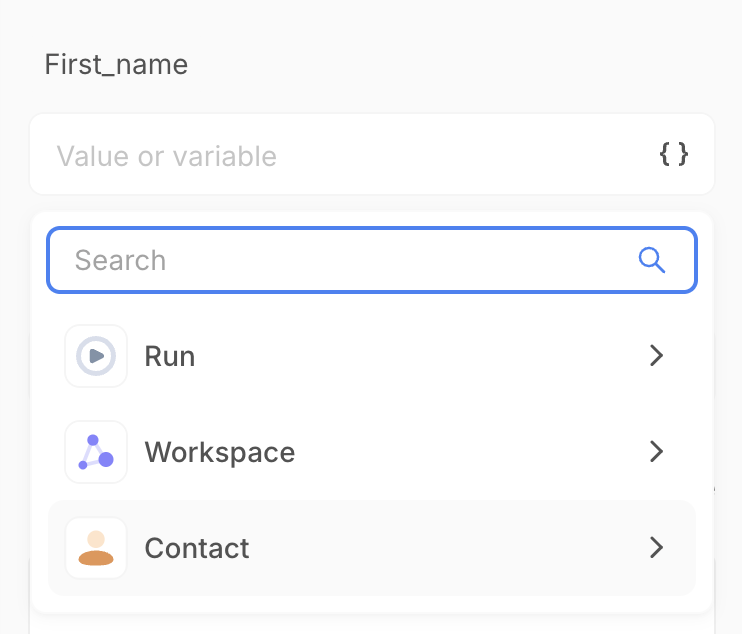Expand the Workspace category chevron
Image resolution: width=742 pixels, height=634 pixels.
click(656, 452)
